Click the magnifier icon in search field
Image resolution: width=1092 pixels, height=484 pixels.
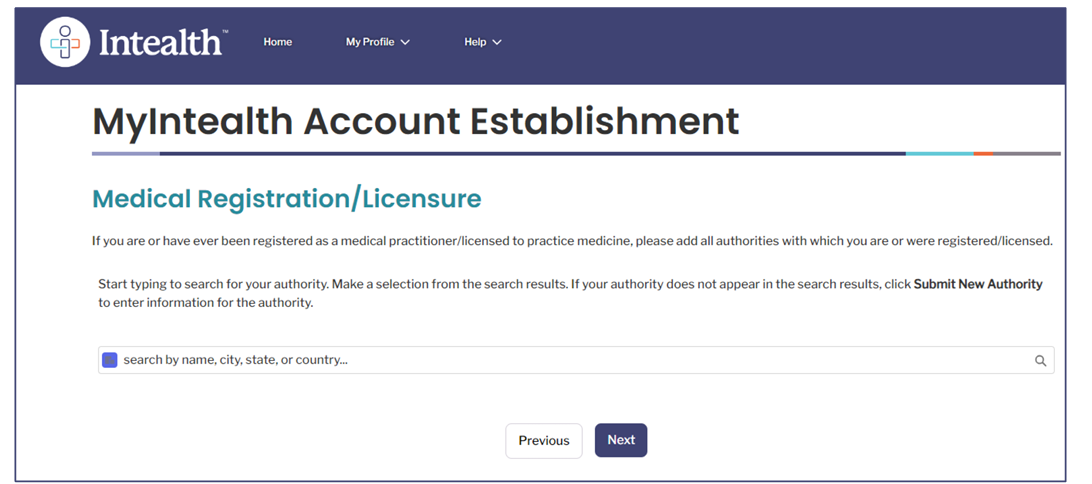tap(1040, 361)
